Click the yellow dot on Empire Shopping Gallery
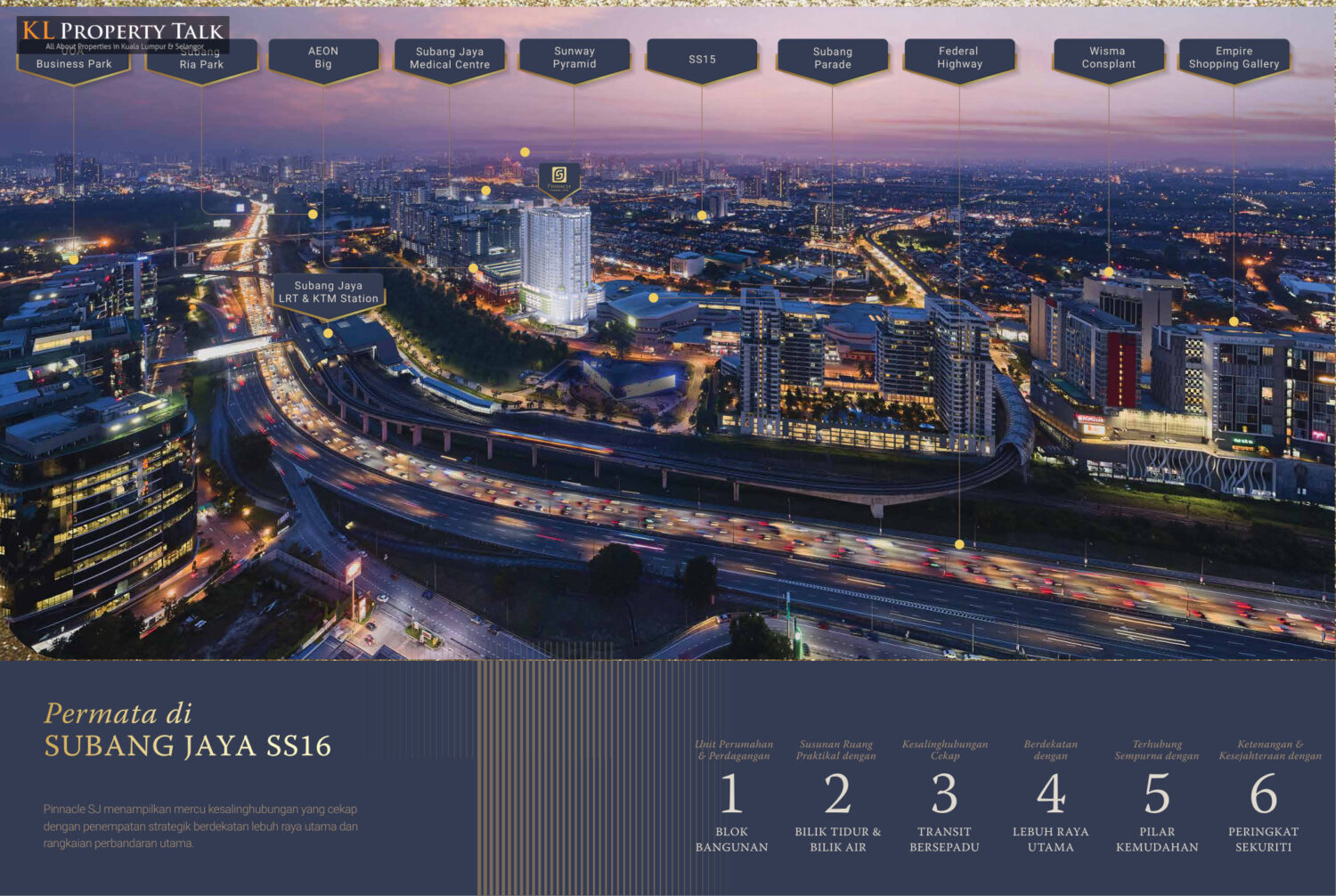Screen dimensions: 1336x896 [x=1234, y=322]
